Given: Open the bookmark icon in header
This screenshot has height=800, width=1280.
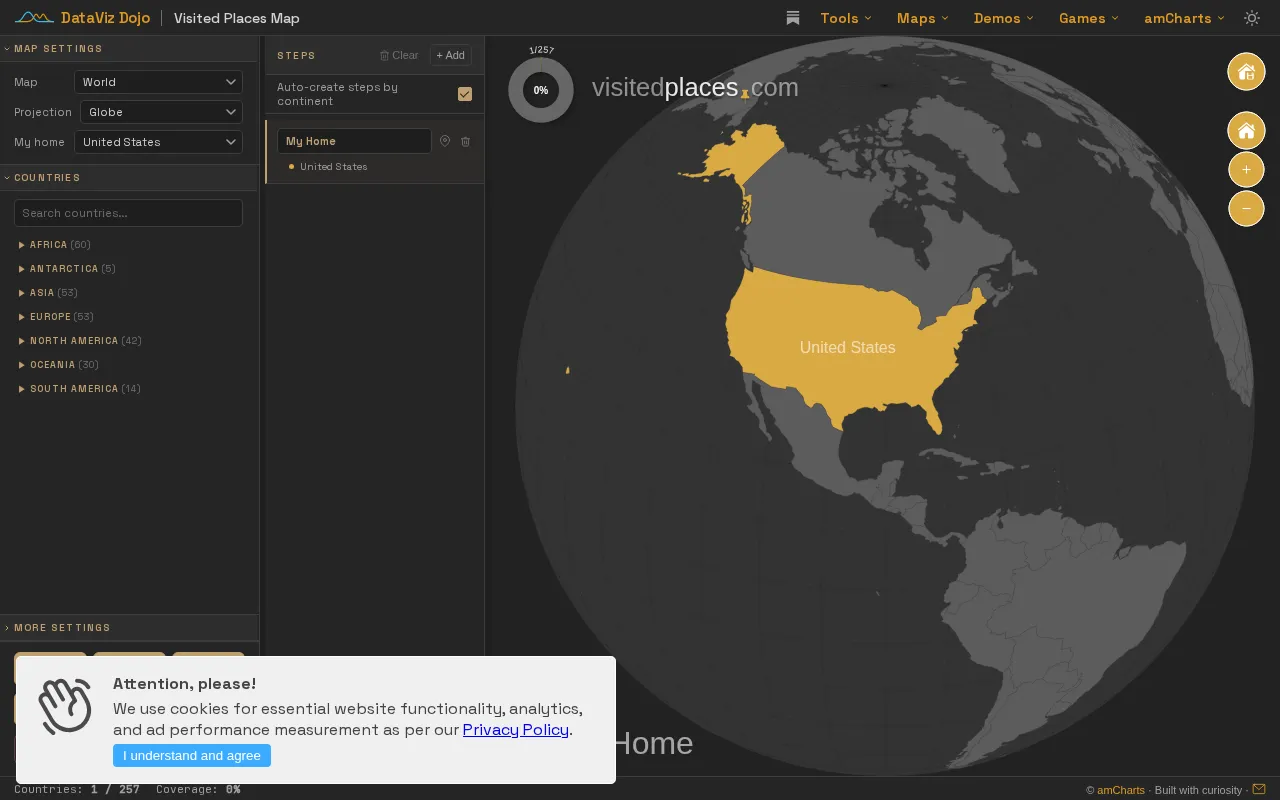Looking at the screenshot, I should [793, 18].
